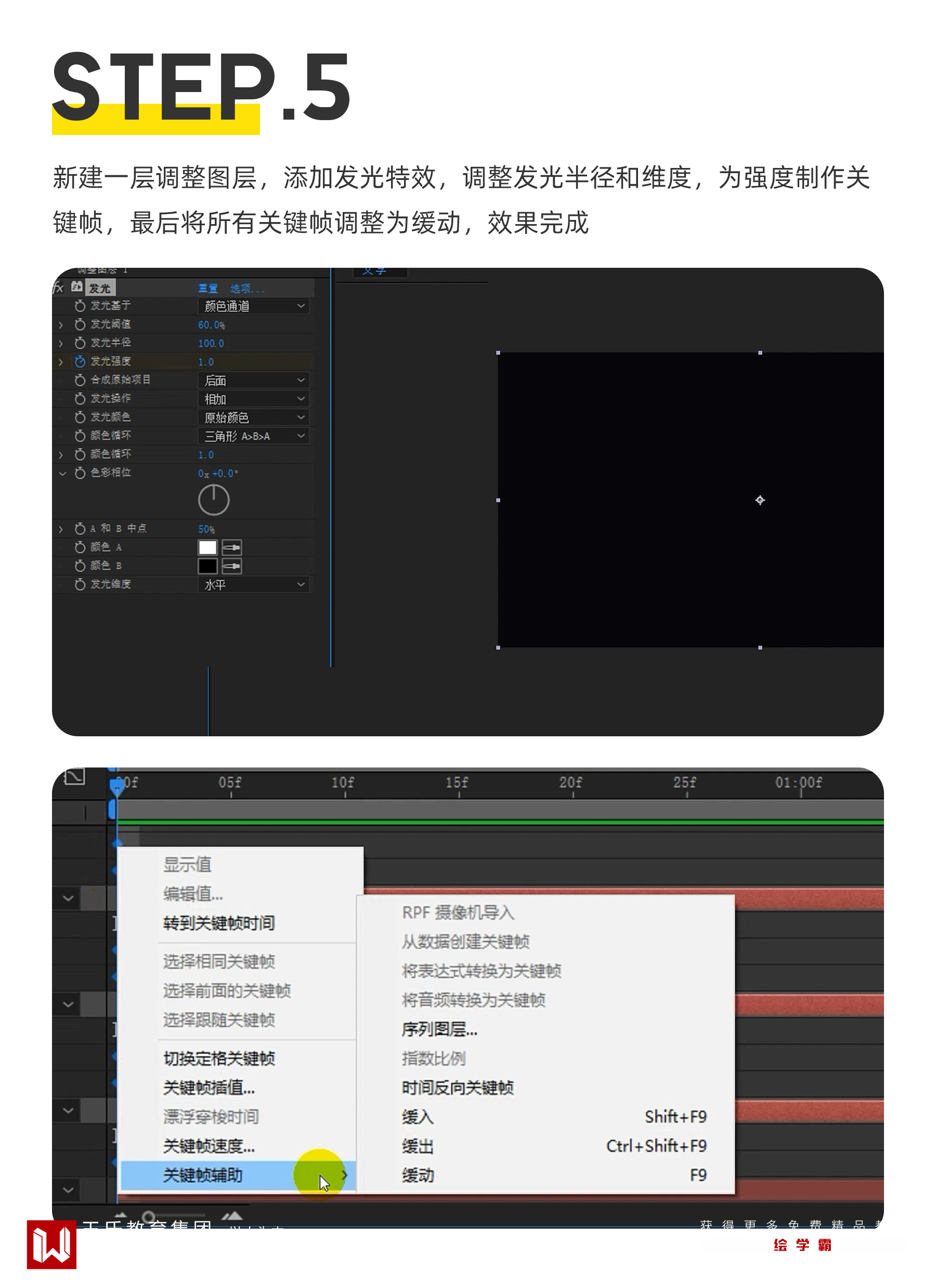Toggle the fx switch for 发光 effect
Viewport: 936px width, 1288px height.
pos(58,288)
